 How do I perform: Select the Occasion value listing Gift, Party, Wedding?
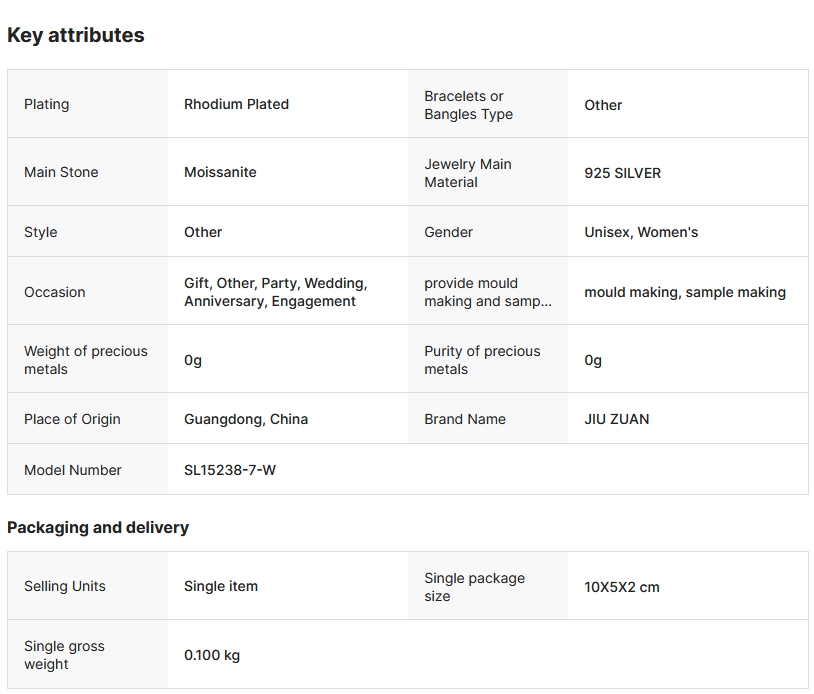click(x=275, y=292)
